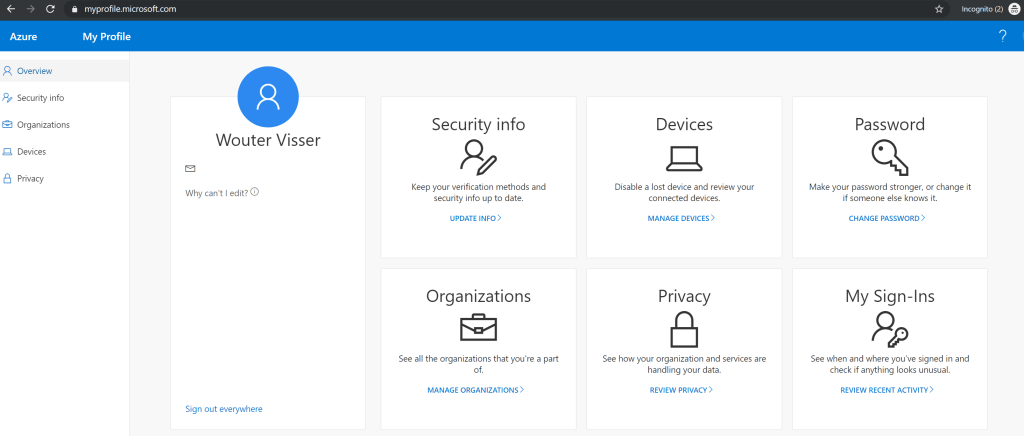Image resolution: width=1024 pixels, height=436 pixels.
Task: Click 'Keep your verification methods' description text
Action: [478, 192]
